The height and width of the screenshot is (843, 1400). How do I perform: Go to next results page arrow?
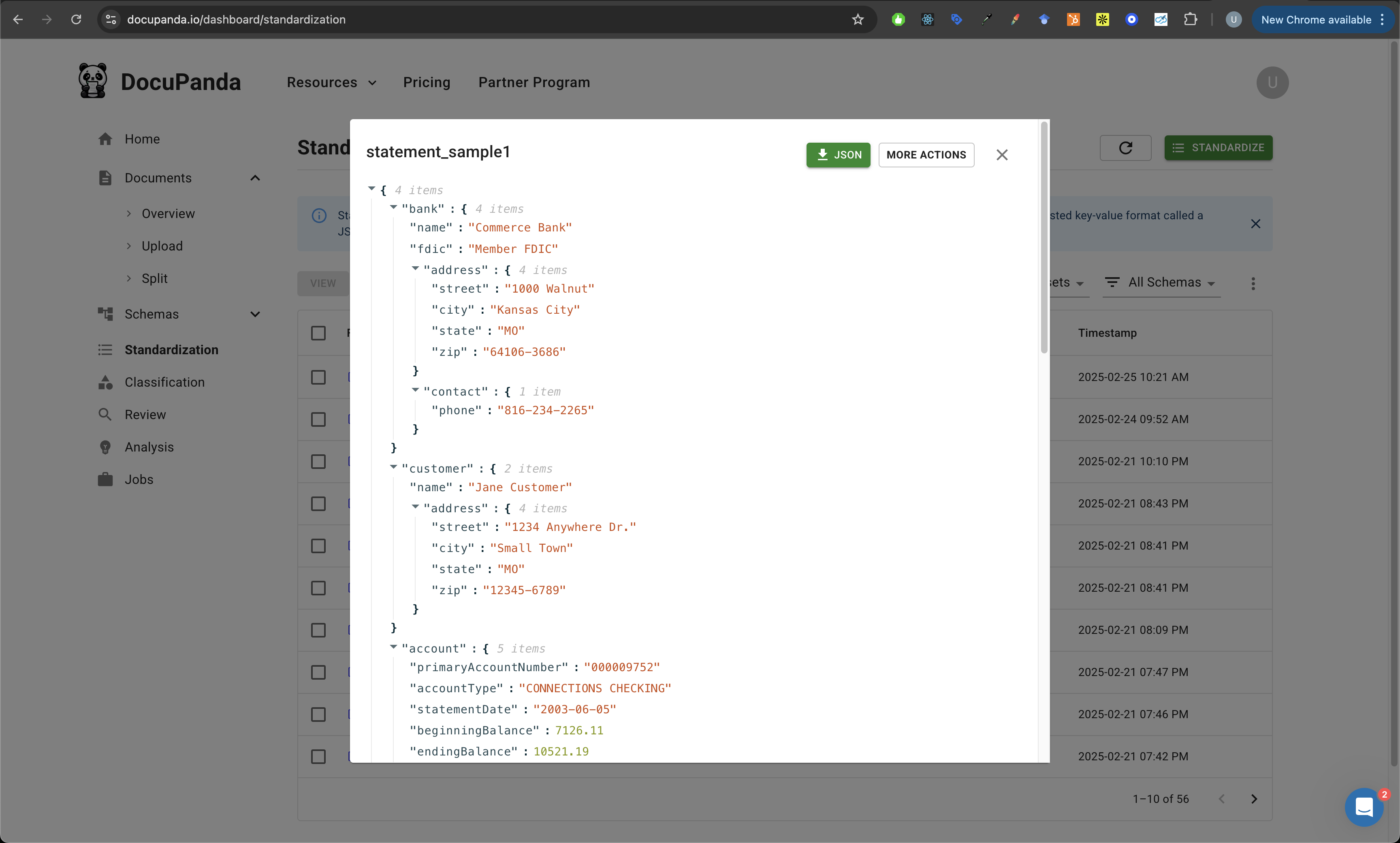point(1254,799)
